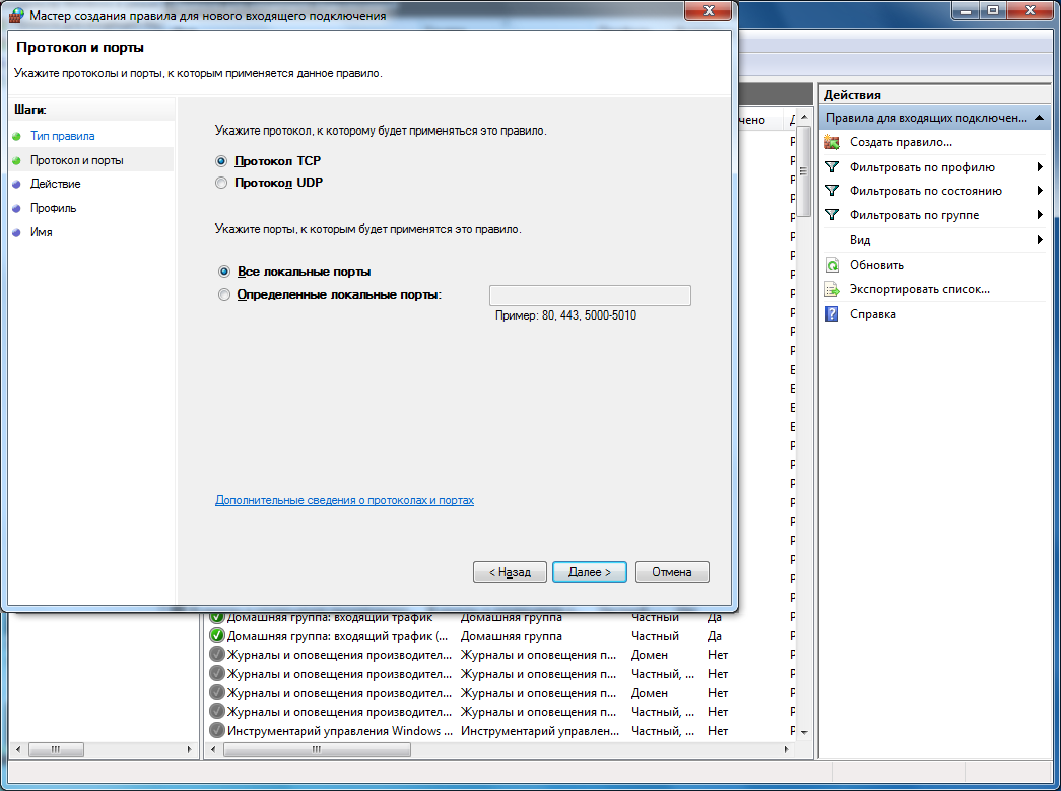The width and height of the screenshot is (1061, 791).
Task: Click the green Refresh icon
Action: pos(832,265)
